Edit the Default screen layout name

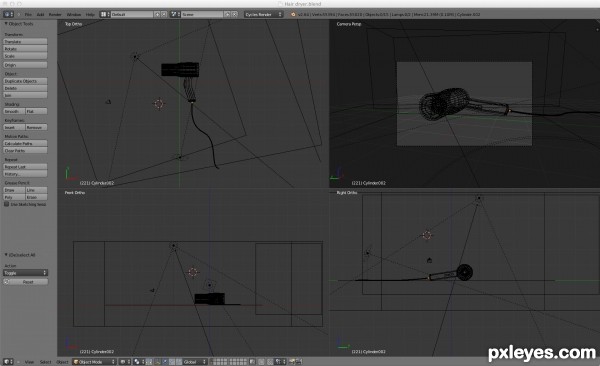[132, 15]
